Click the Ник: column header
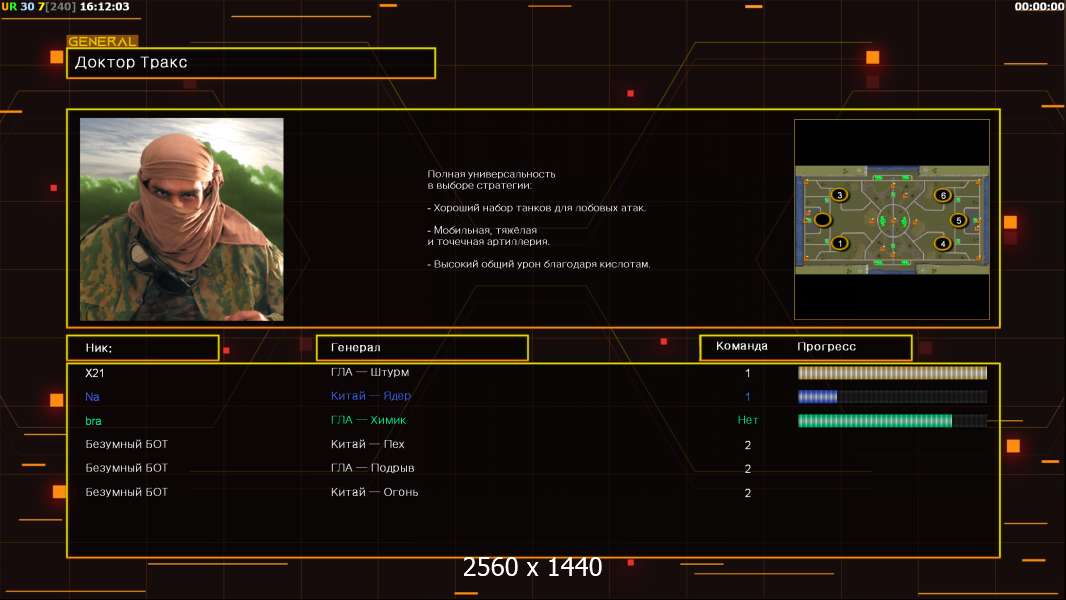The width and height of the screenshot is (1066, 600). coord(142,348)
